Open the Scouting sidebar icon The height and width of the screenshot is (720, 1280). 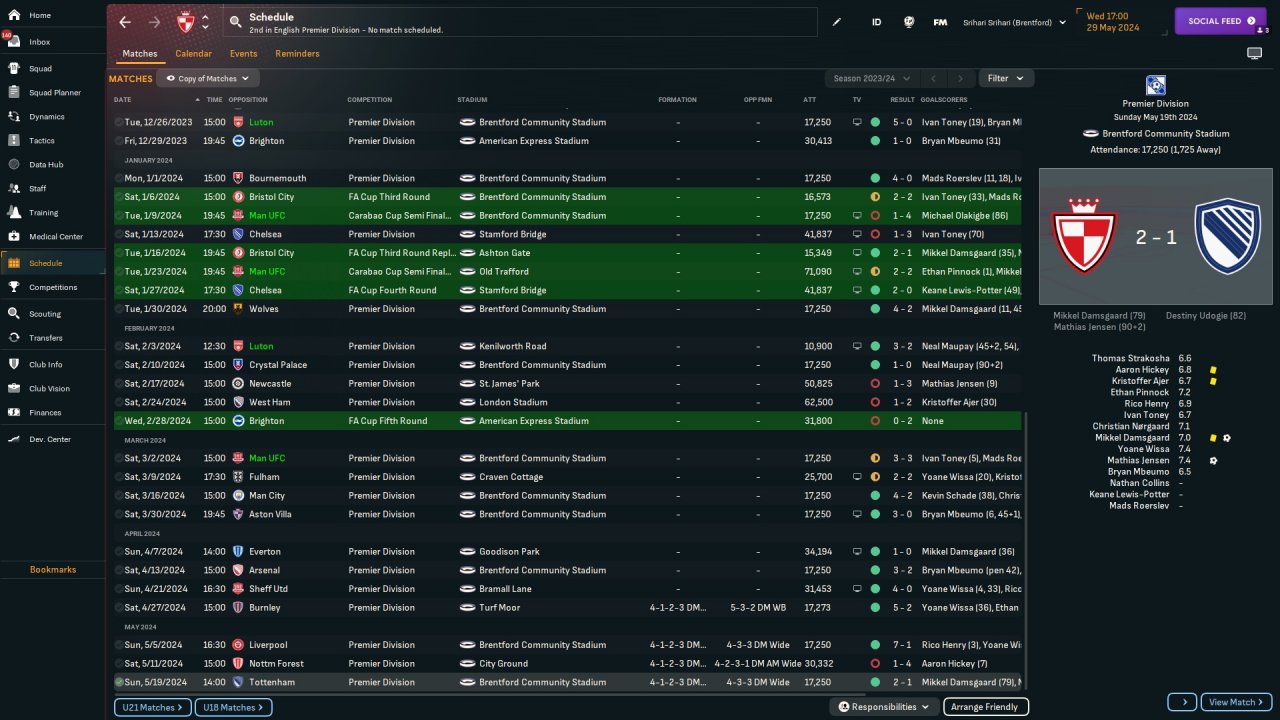point(14,313)
